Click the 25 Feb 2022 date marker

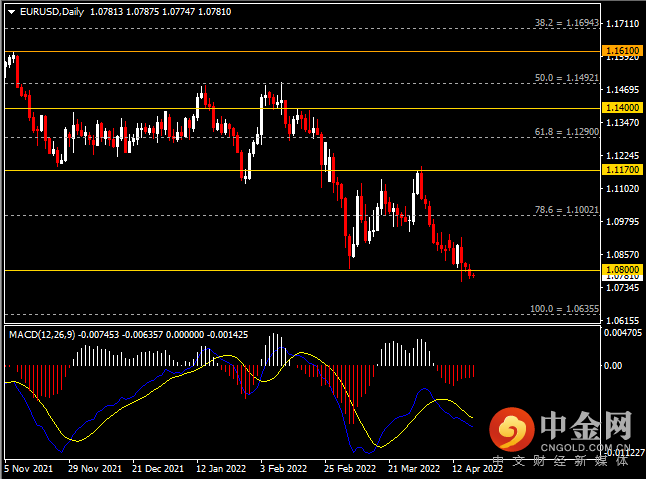coord(350,469)
